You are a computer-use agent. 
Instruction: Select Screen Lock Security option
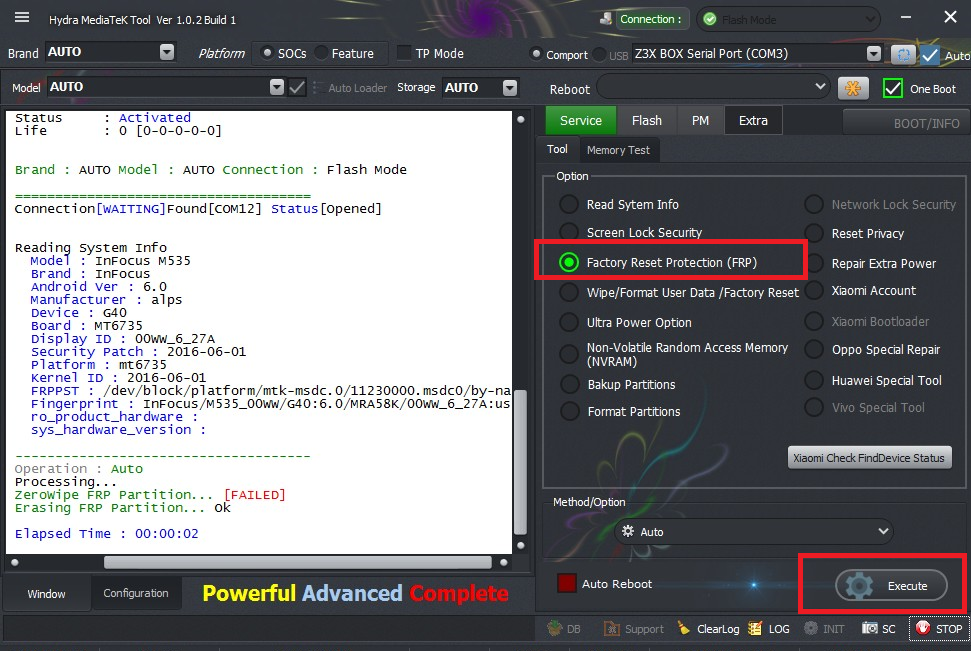(568, 232)
